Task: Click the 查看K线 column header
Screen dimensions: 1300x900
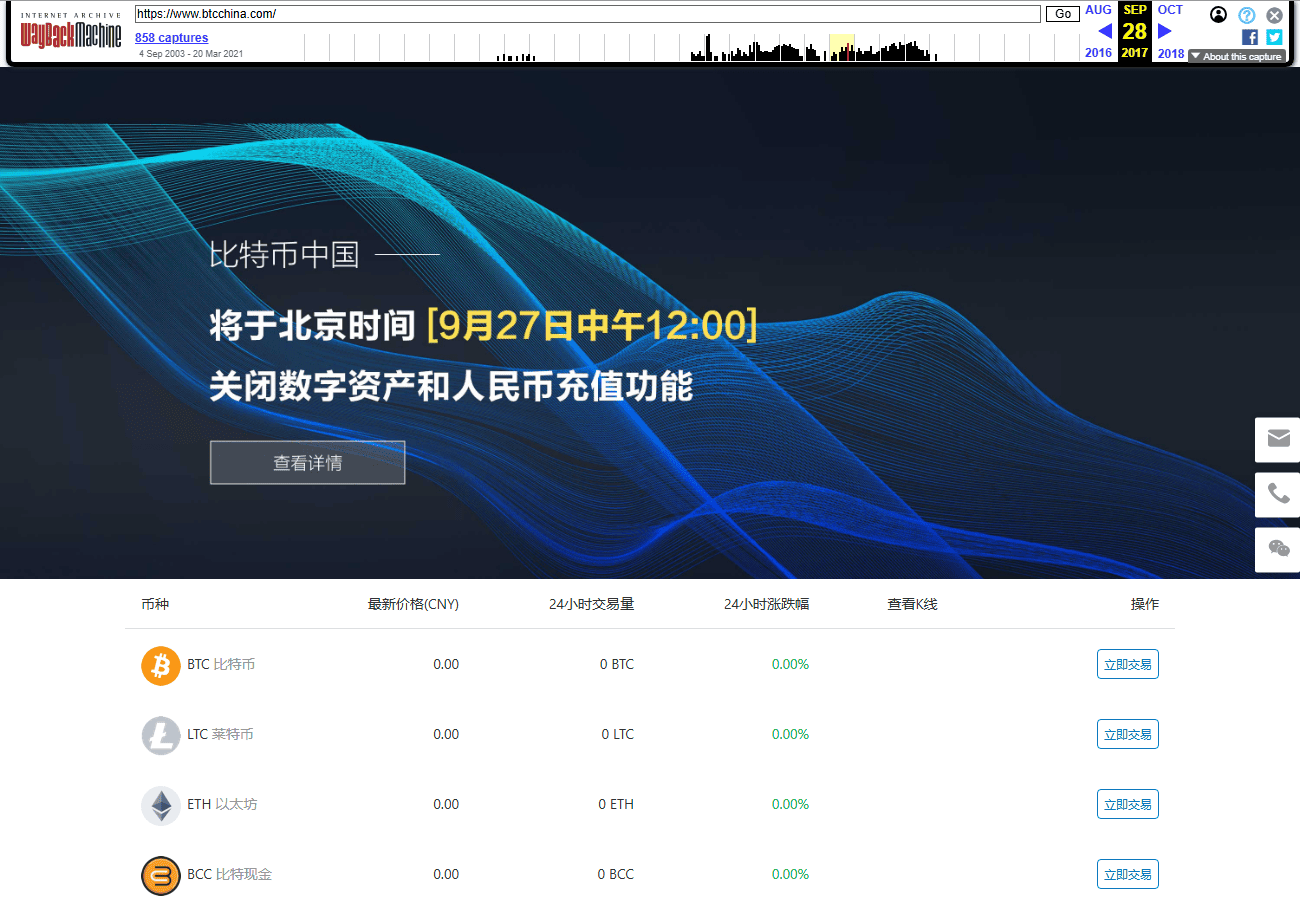Action: coord(913,604)
